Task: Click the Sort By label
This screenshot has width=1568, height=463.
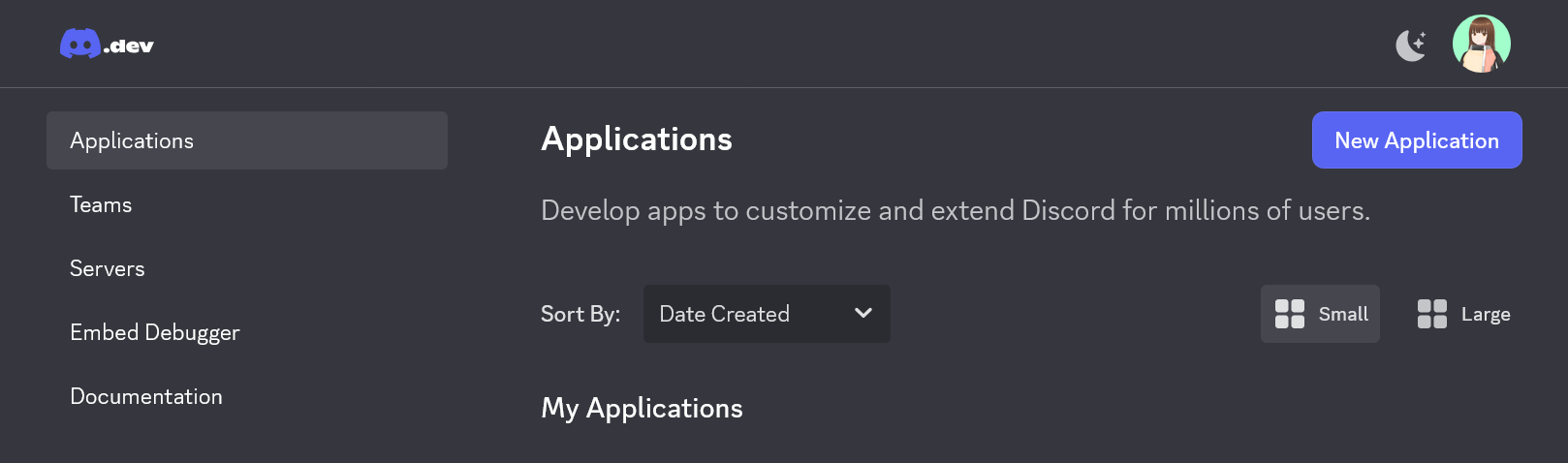Action: [580, 314]
